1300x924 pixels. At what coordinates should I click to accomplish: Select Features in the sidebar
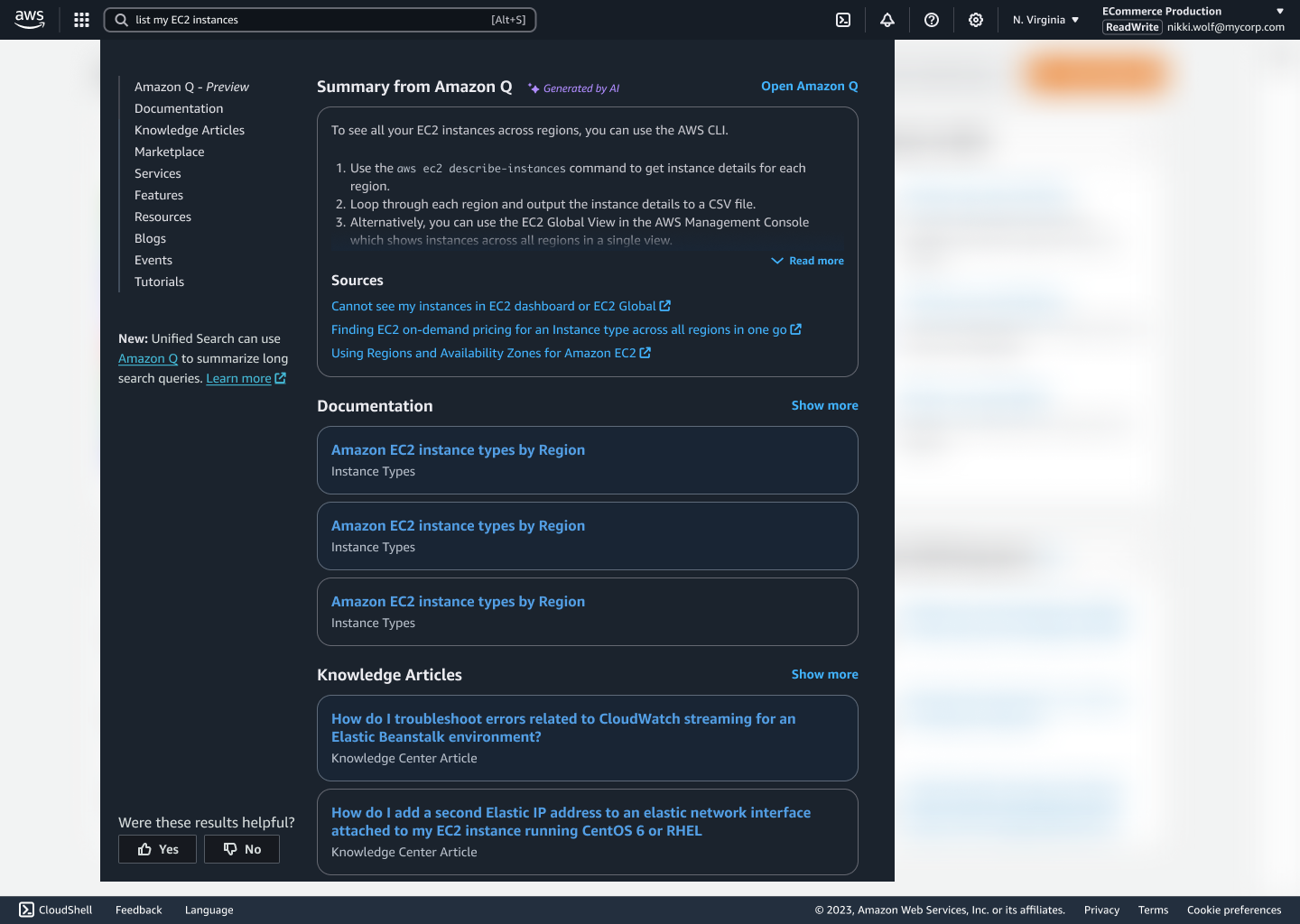pyautogui.click(x=159, y=195)
